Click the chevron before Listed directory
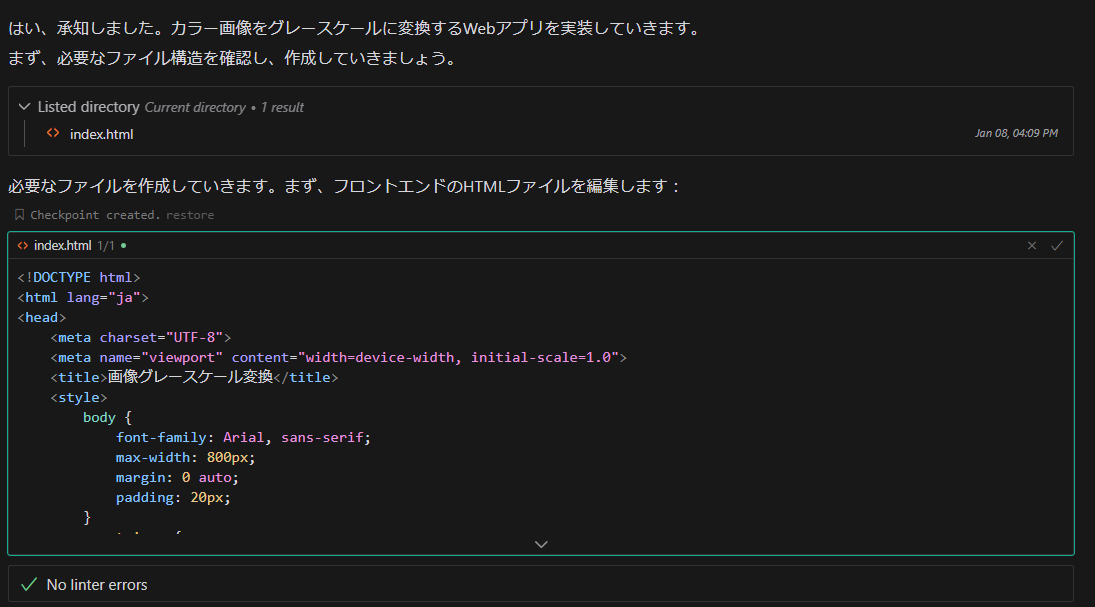This screenshot has width=1095, height=607. [x=25, y=107]
